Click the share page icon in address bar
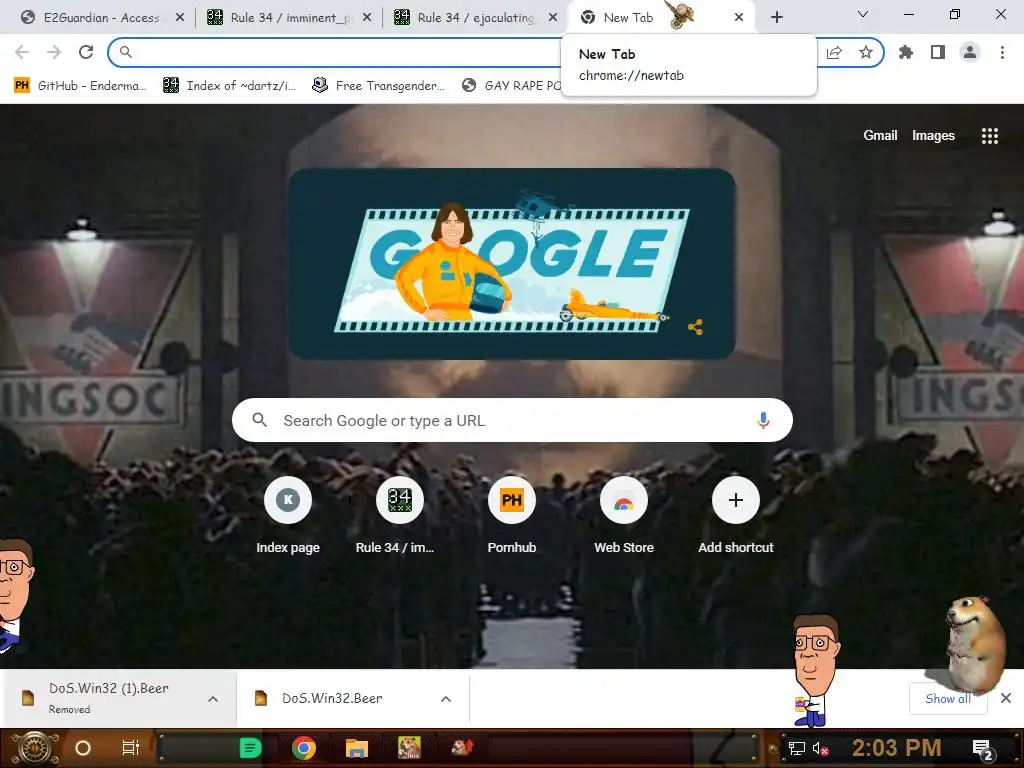The image size is (1024, 768). point(834,53)
